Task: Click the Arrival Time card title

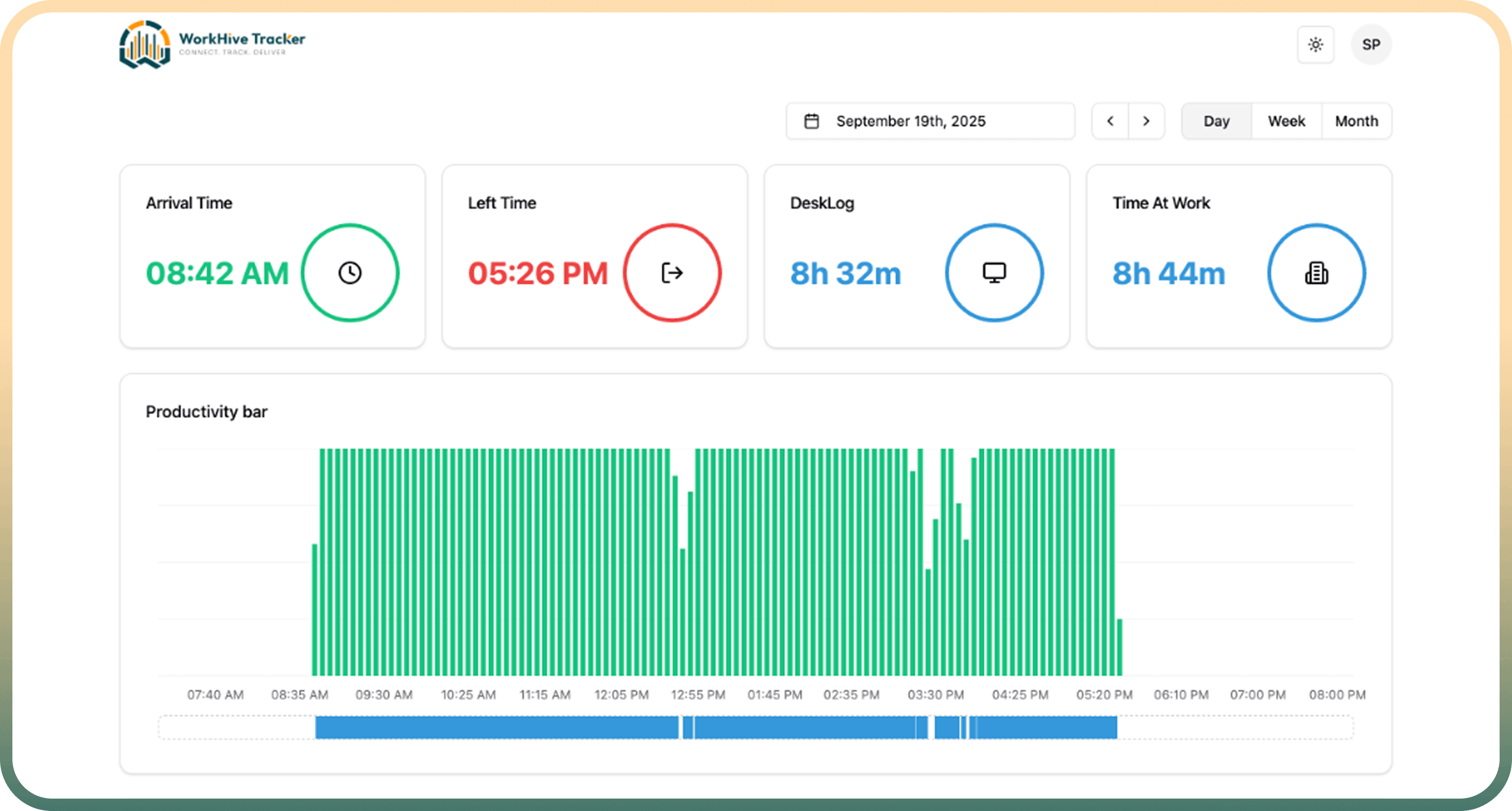Action: (x=189, y=203)
